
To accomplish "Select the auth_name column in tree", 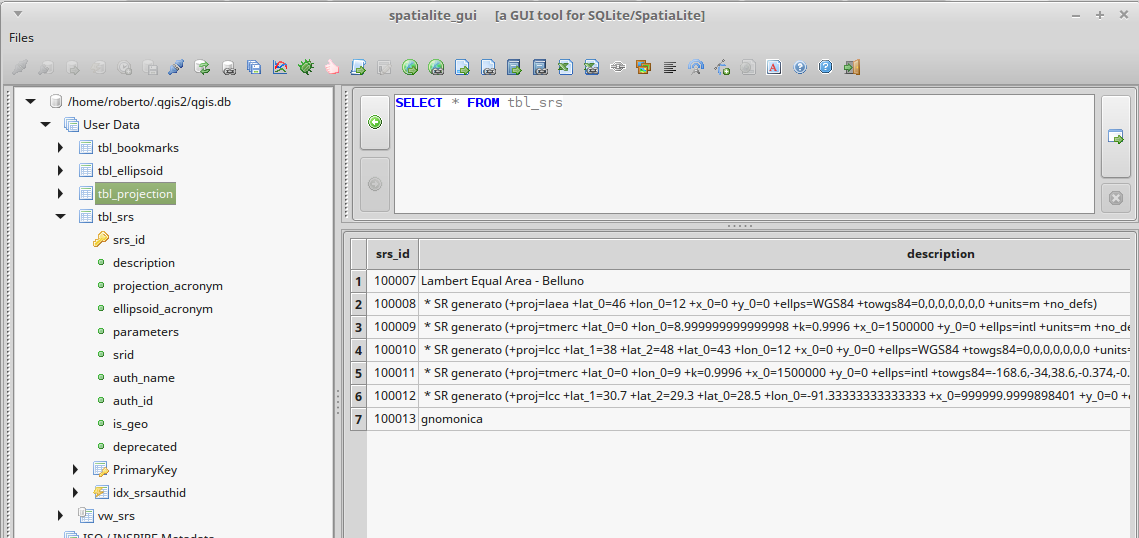I will coord(144,378).
